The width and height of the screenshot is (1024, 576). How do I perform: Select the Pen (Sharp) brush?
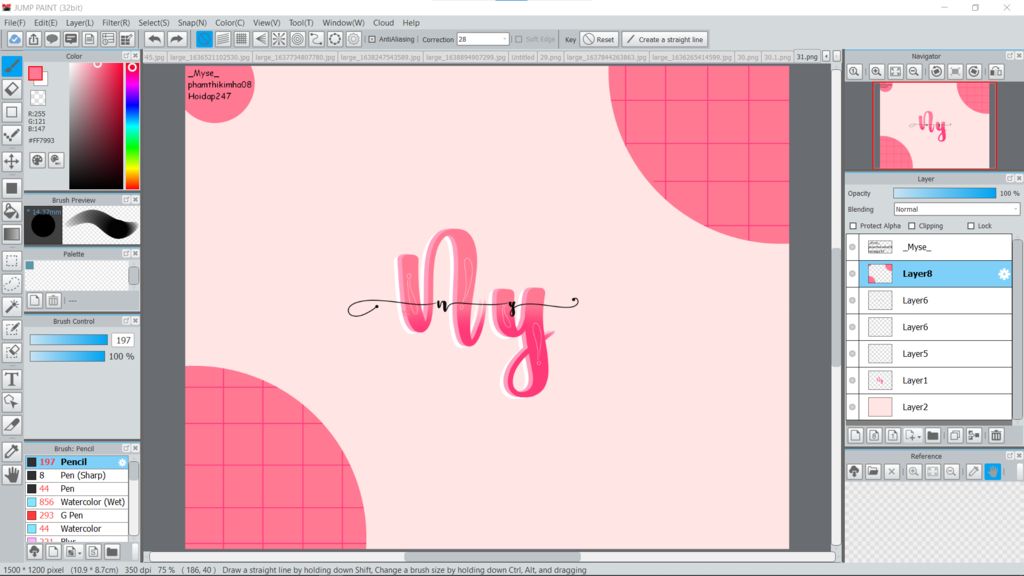[x=77, y=475]
